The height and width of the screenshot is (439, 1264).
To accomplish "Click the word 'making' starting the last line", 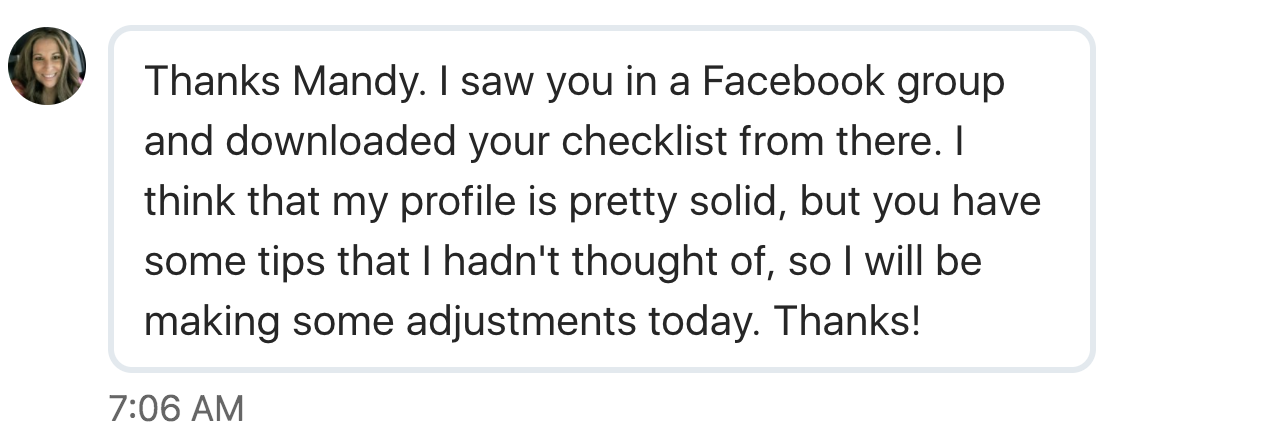I will [201, 324].
